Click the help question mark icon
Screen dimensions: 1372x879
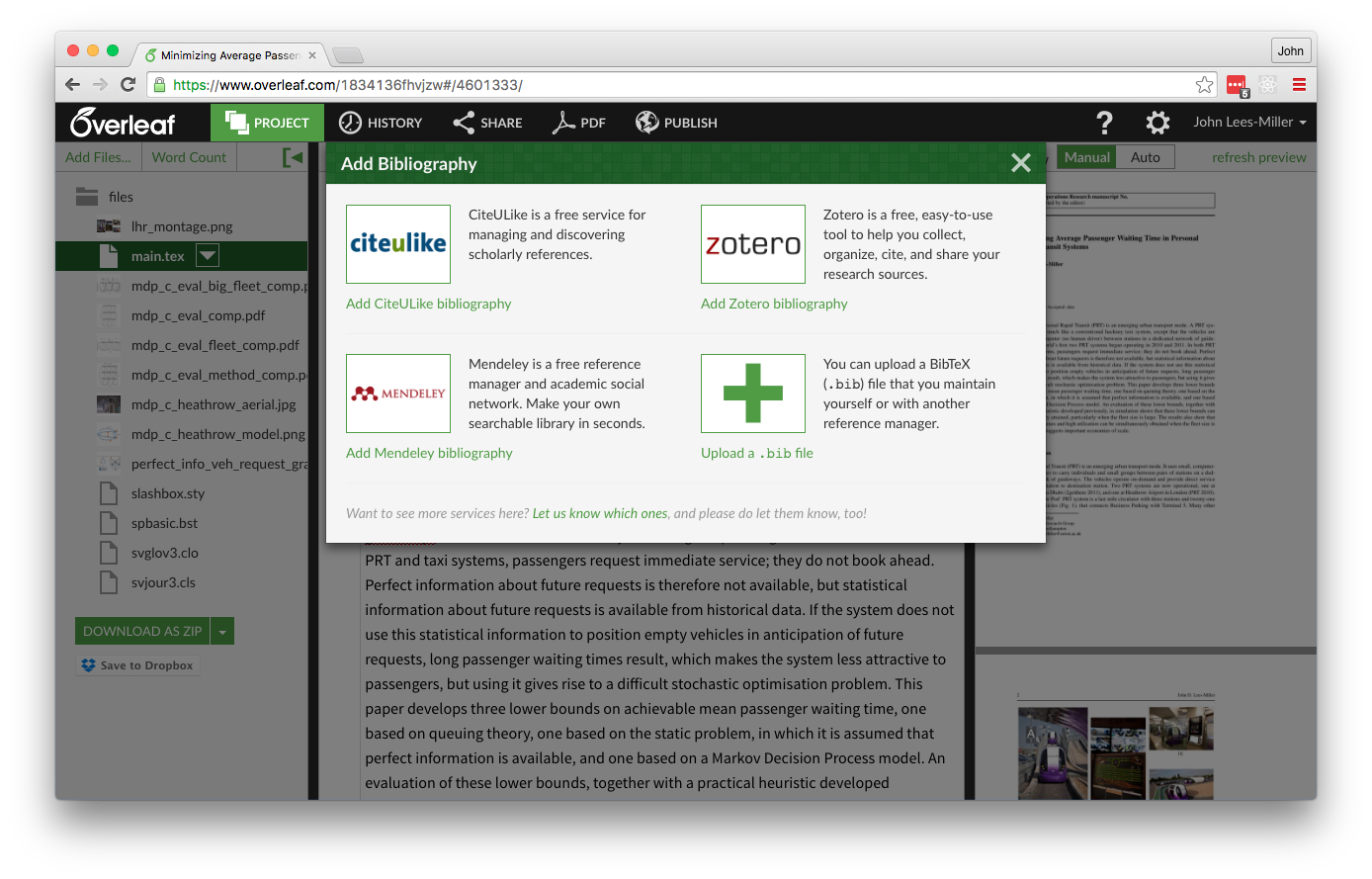pos(1104,123)
